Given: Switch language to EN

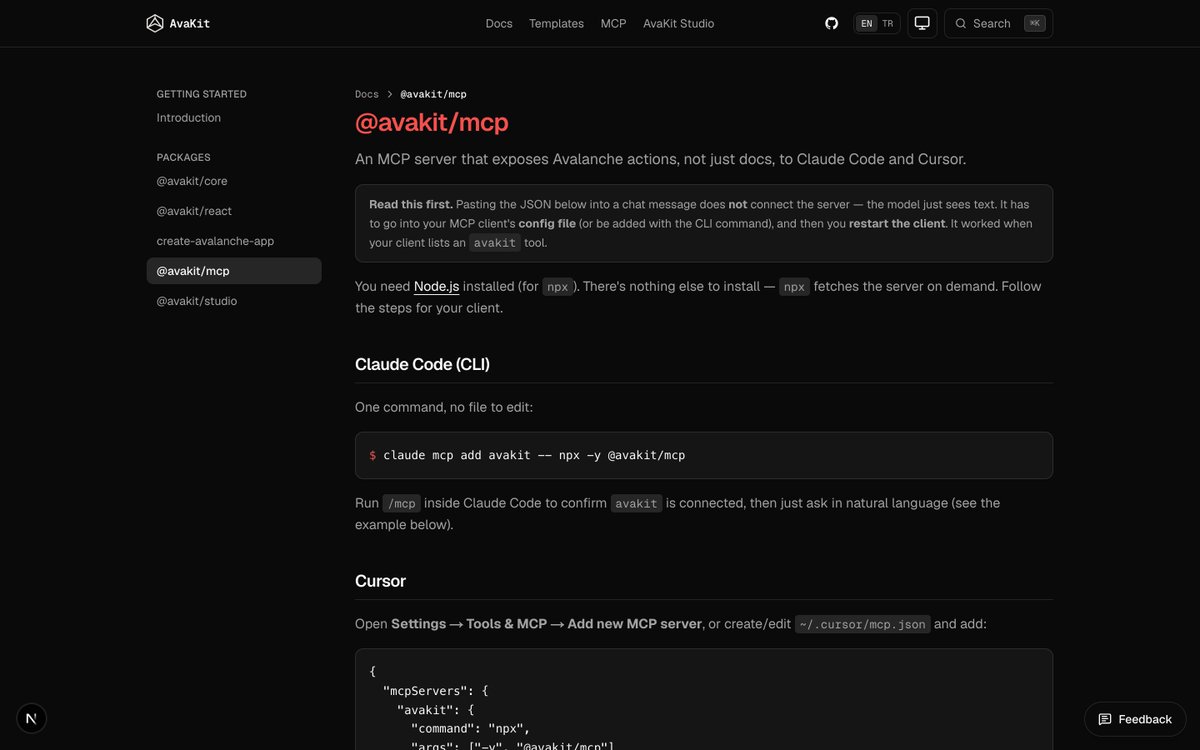Looking at the screenshot, I should (x=866, y=23).
